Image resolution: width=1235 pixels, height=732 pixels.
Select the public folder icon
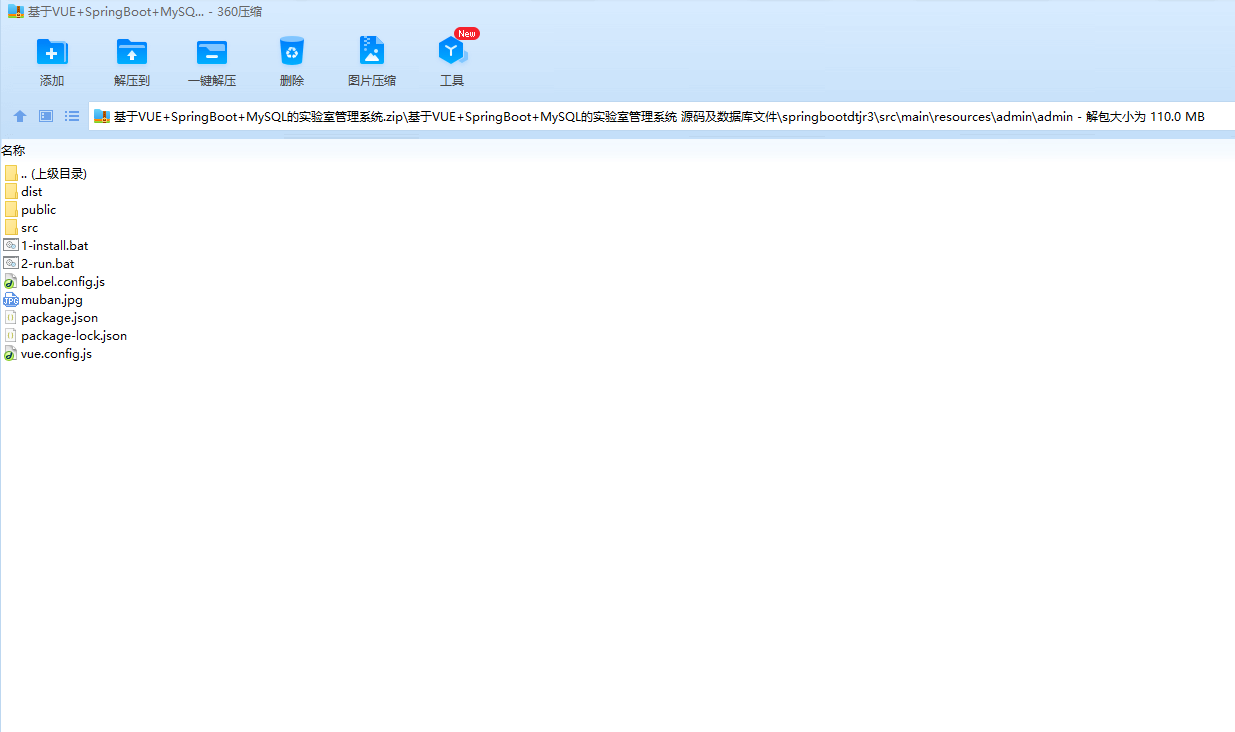click(x=11, y=210)
